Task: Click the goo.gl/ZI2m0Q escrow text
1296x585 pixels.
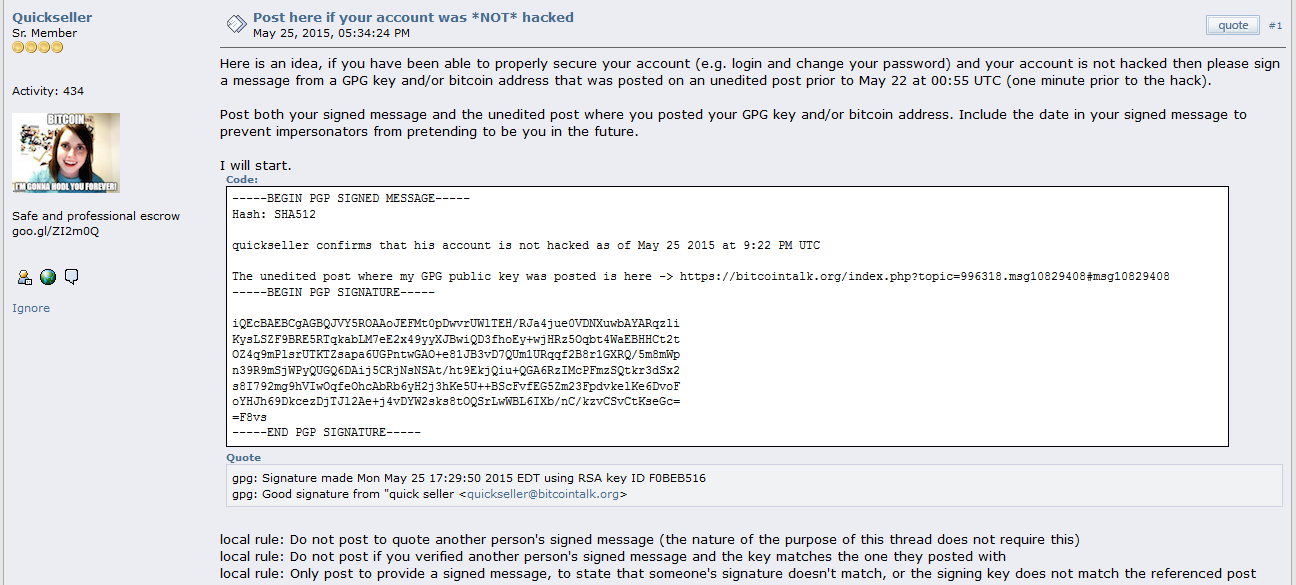Action: [55, 231]
